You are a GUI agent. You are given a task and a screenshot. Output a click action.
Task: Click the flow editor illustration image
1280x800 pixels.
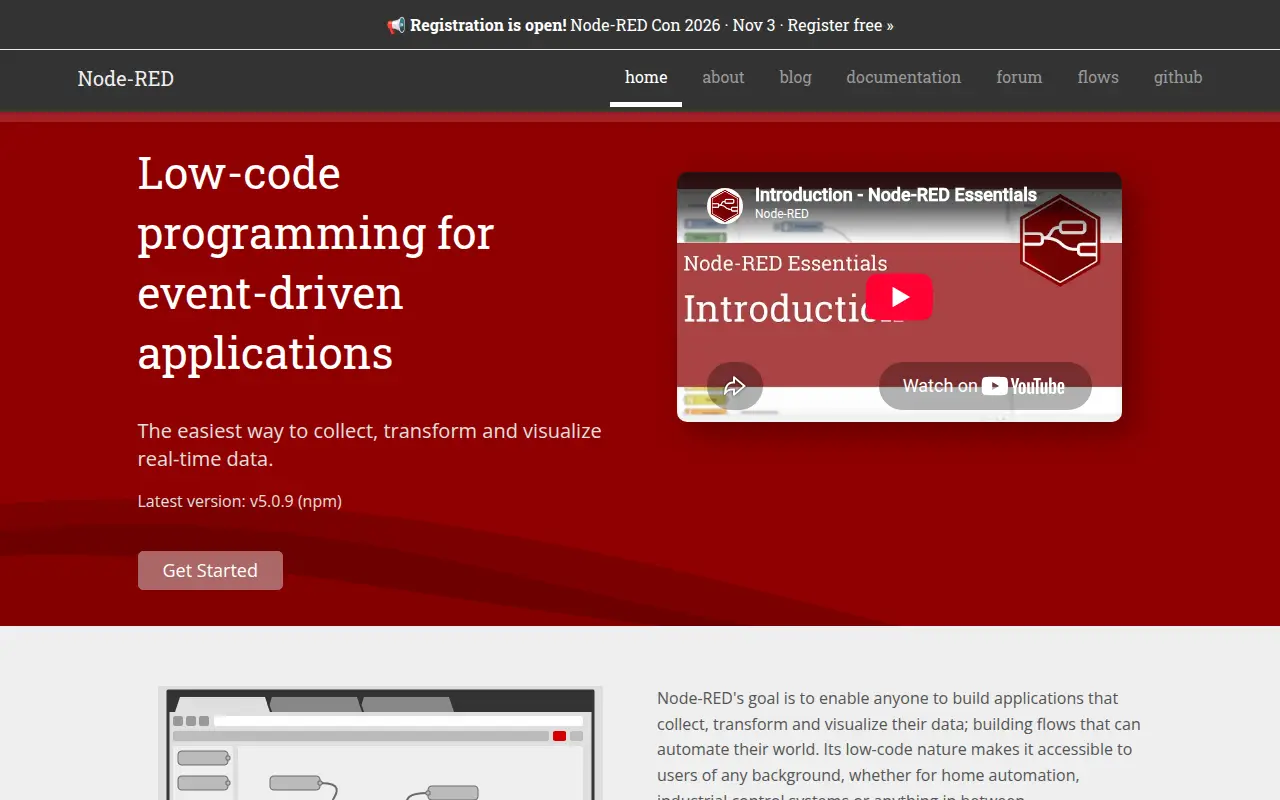tap(380, 743)
